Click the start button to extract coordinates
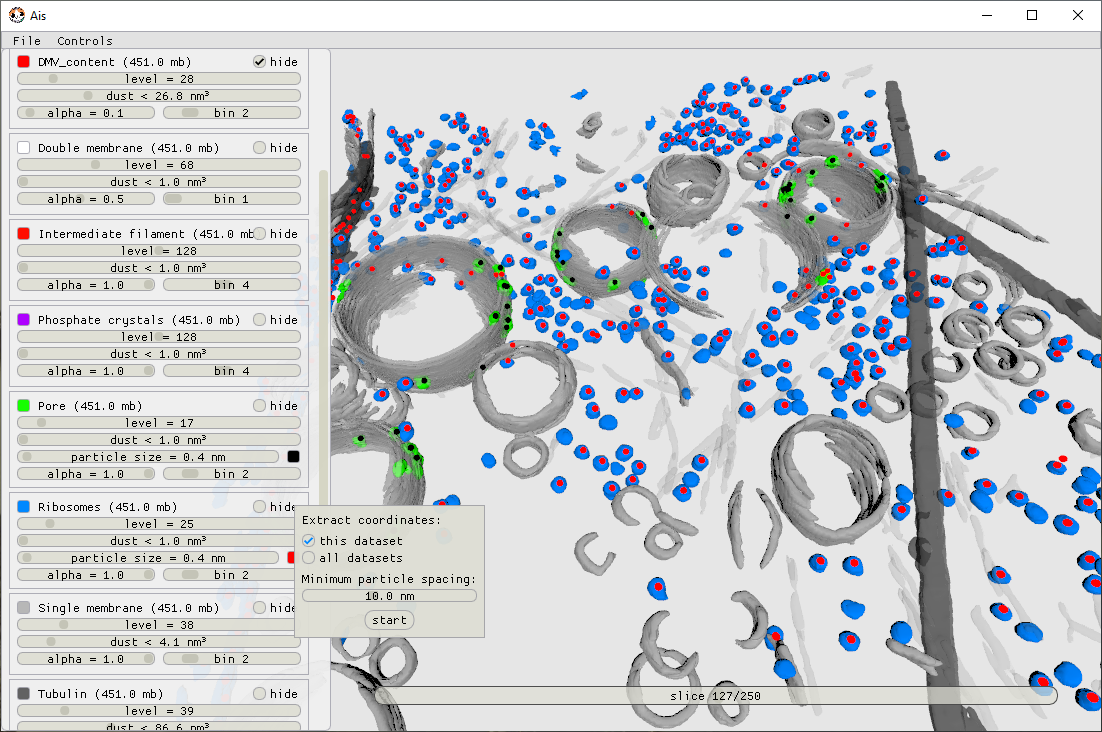 (389, 620)
